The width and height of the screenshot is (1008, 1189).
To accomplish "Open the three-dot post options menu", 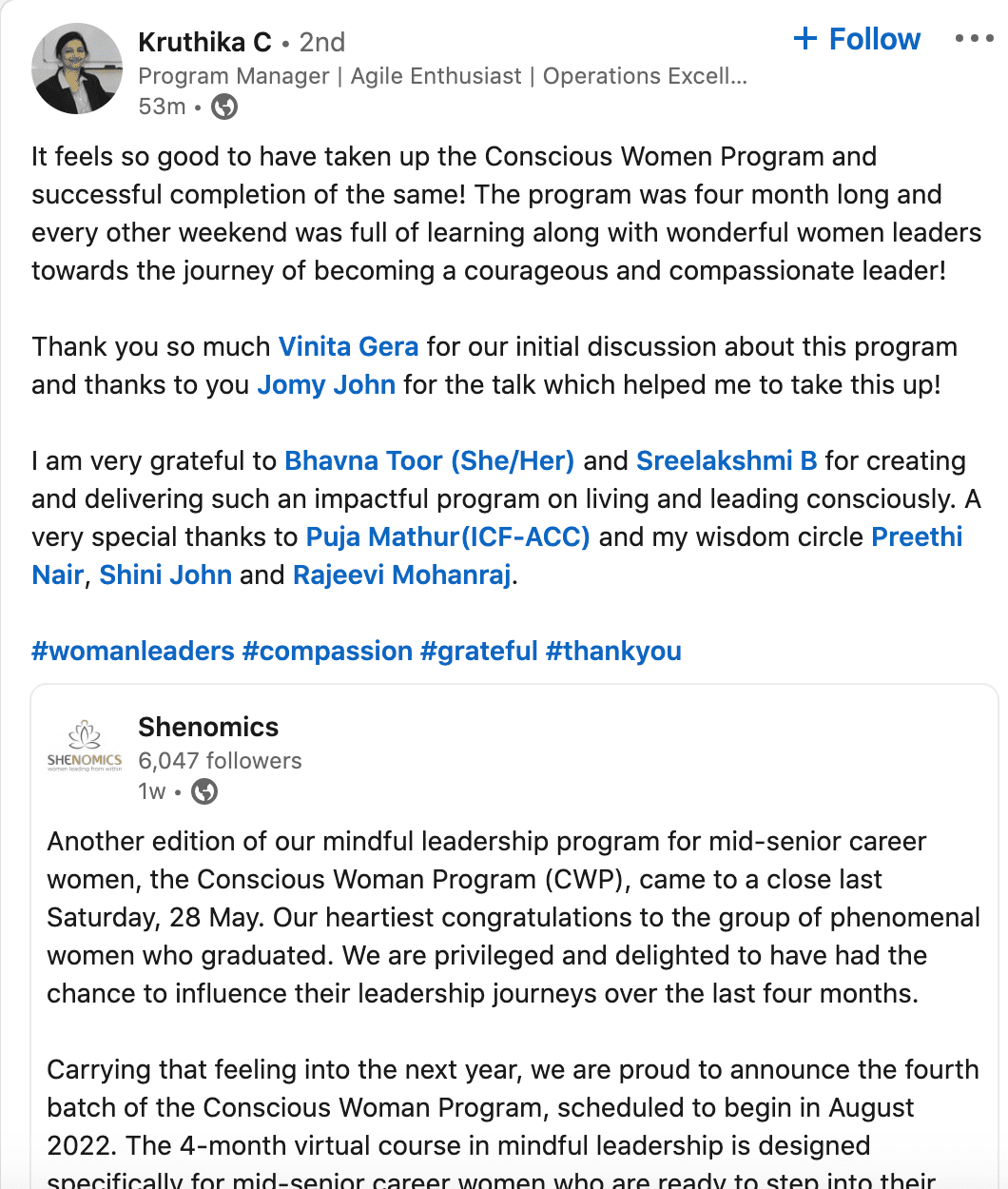I will 974,39.
